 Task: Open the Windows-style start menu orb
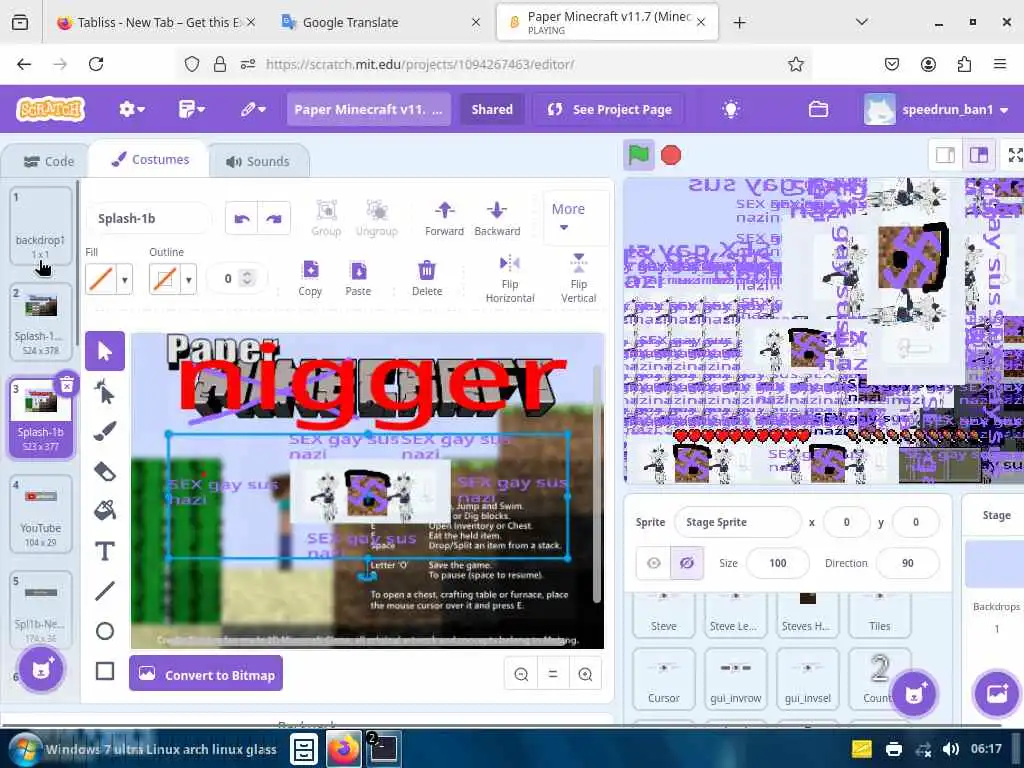point(24,748)
